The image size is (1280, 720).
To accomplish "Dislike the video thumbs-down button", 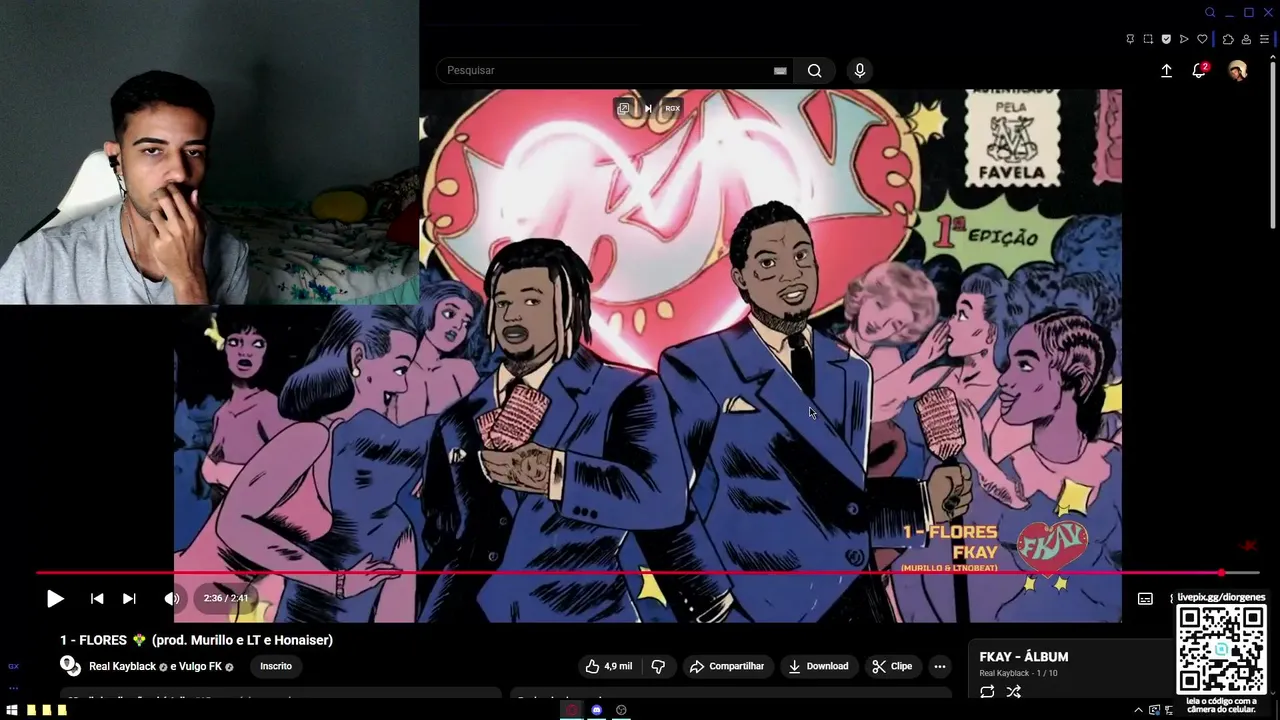I will pyautogui.click(x=658, y=666).
